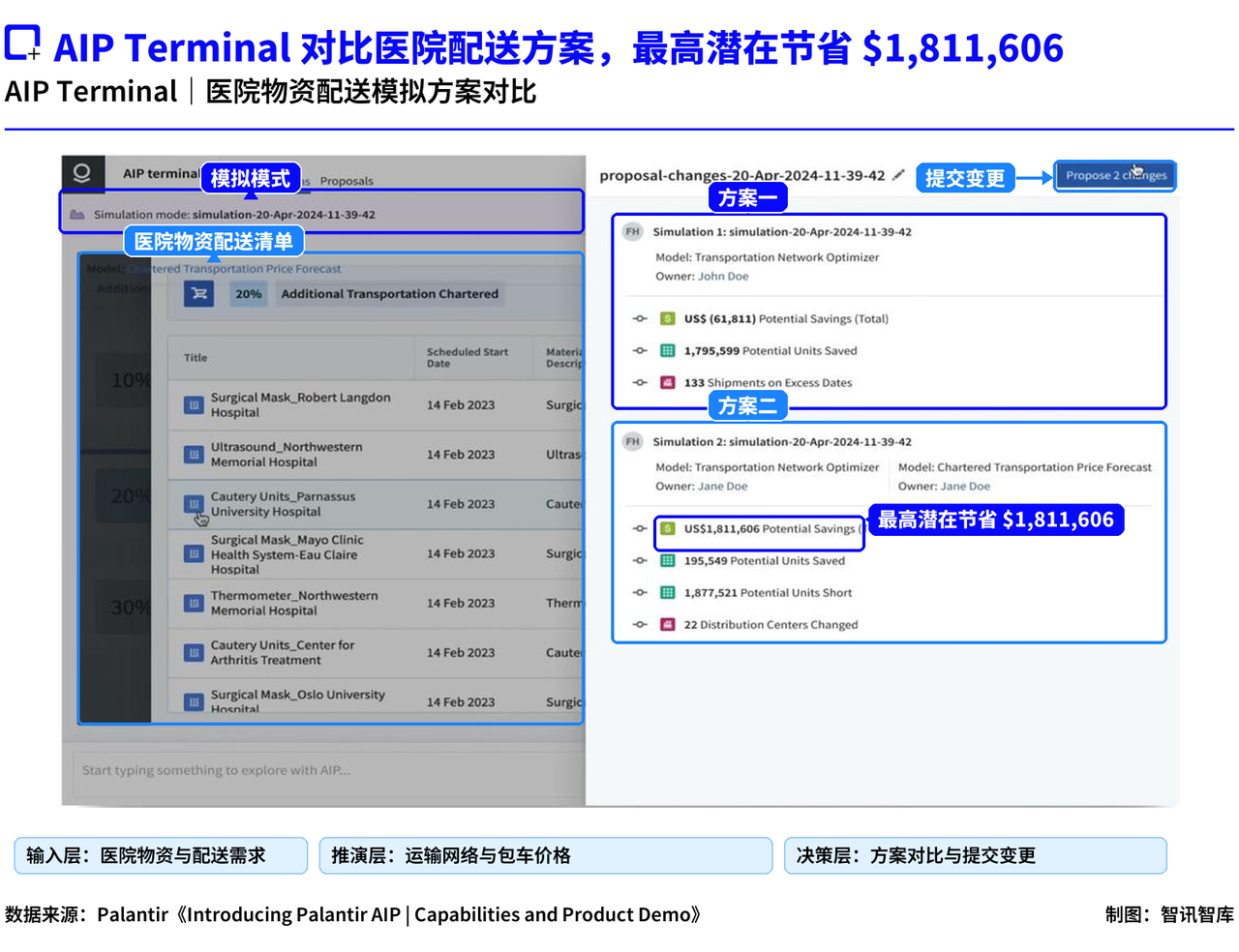
Task: Click the grid icon beside 1,795,599 Potential Units Saved
Action: pyautogui.click(x=667, y=350)
